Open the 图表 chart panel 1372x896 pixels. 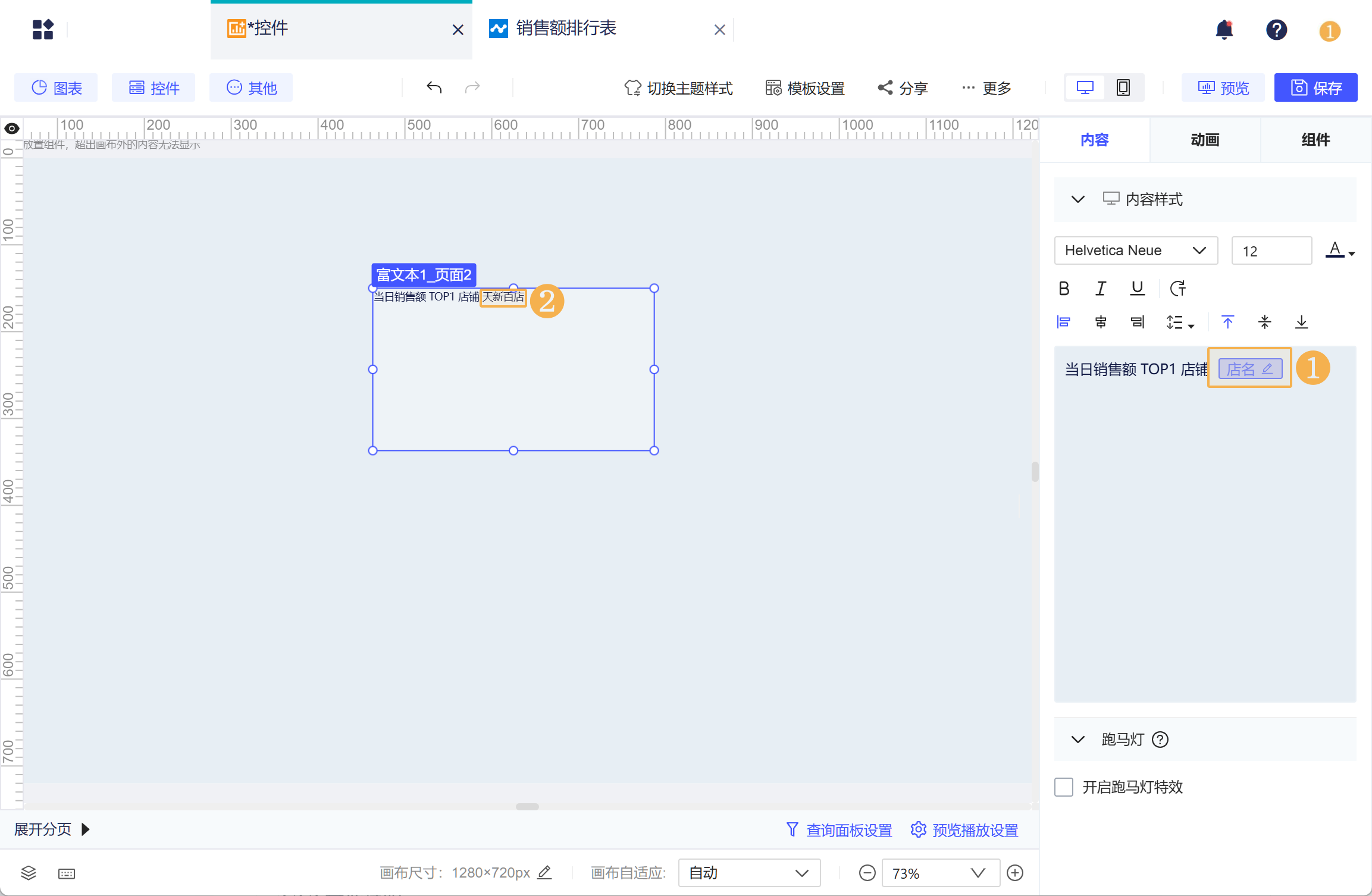point(55,87)
